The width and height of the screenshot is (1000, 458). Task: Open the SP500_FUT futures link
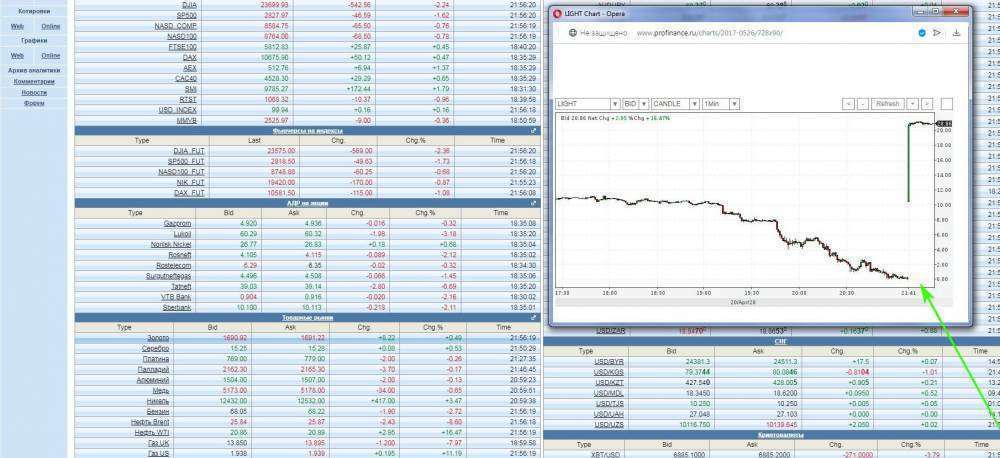coord(186,161)
